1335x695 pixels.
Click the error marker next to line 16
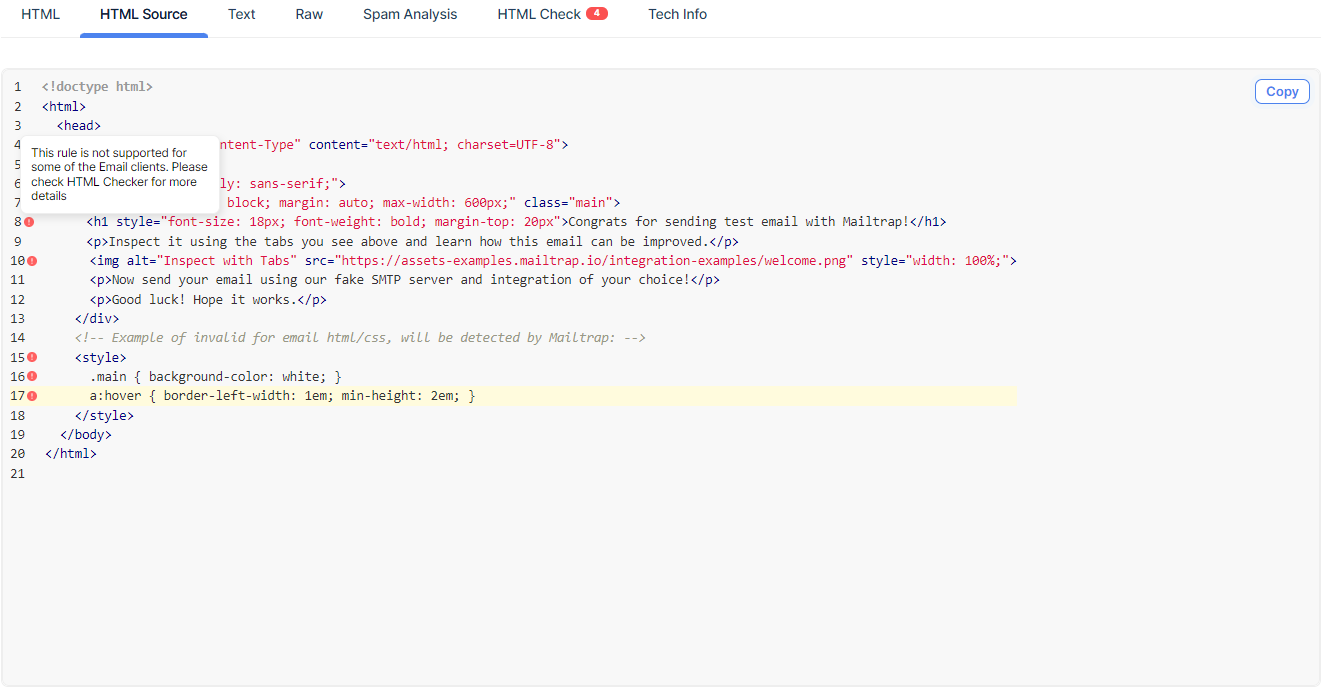[32, 377]
